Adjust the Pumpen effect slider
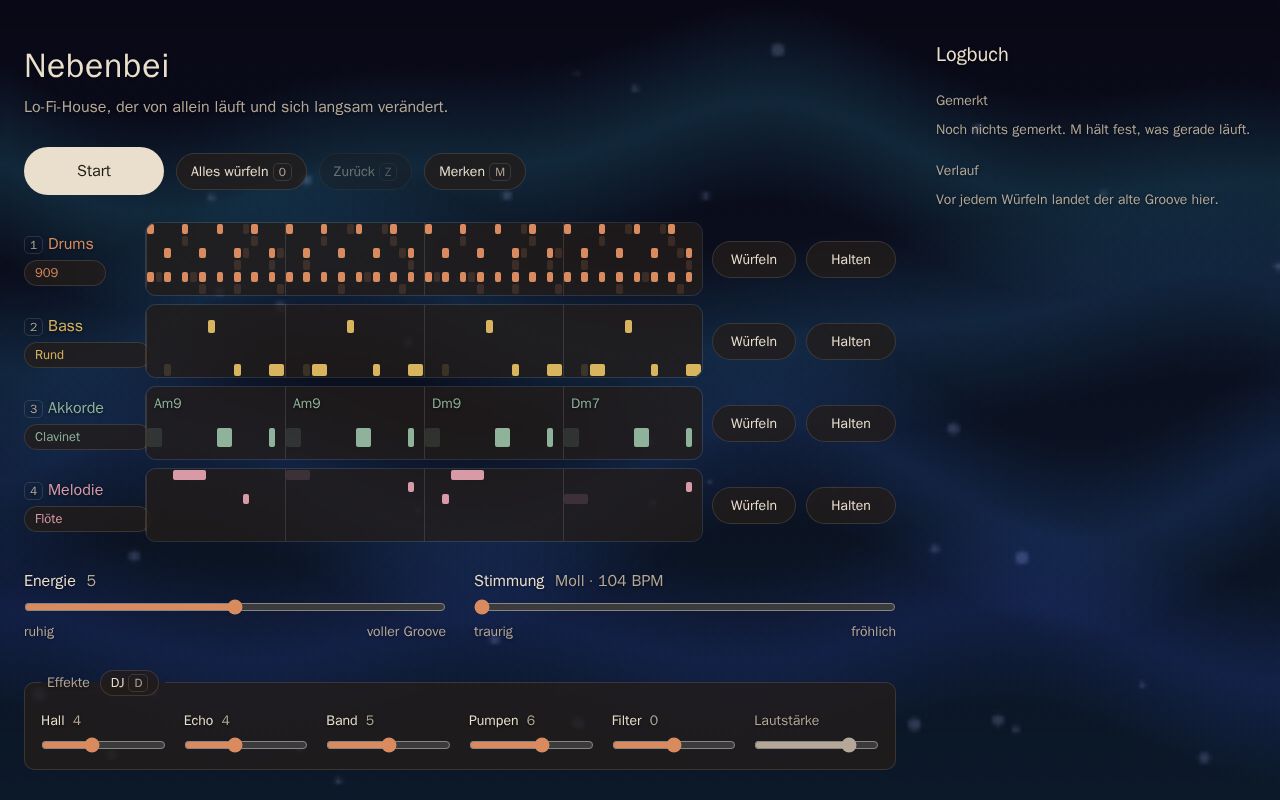Screen dimensions: 1280x800 531,745
